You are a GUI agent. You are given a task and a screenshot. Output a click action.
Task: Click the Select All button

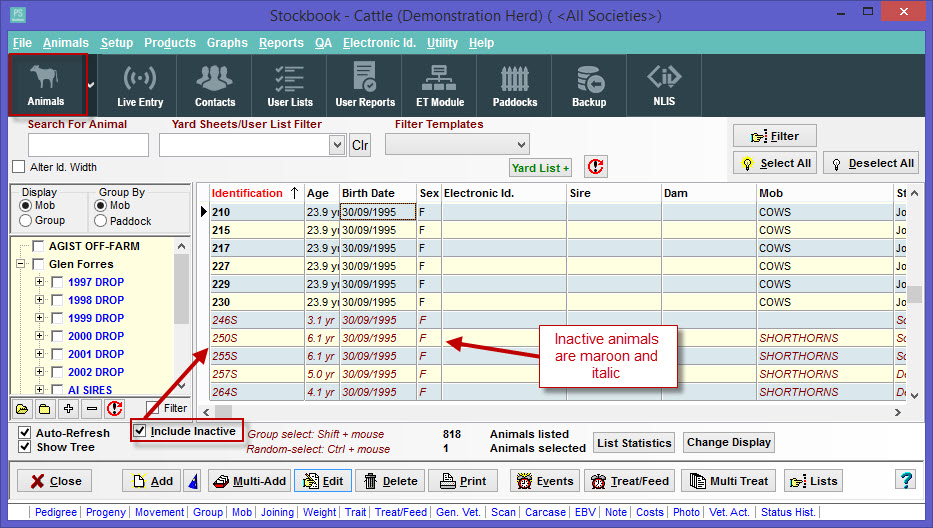[776, 163]
